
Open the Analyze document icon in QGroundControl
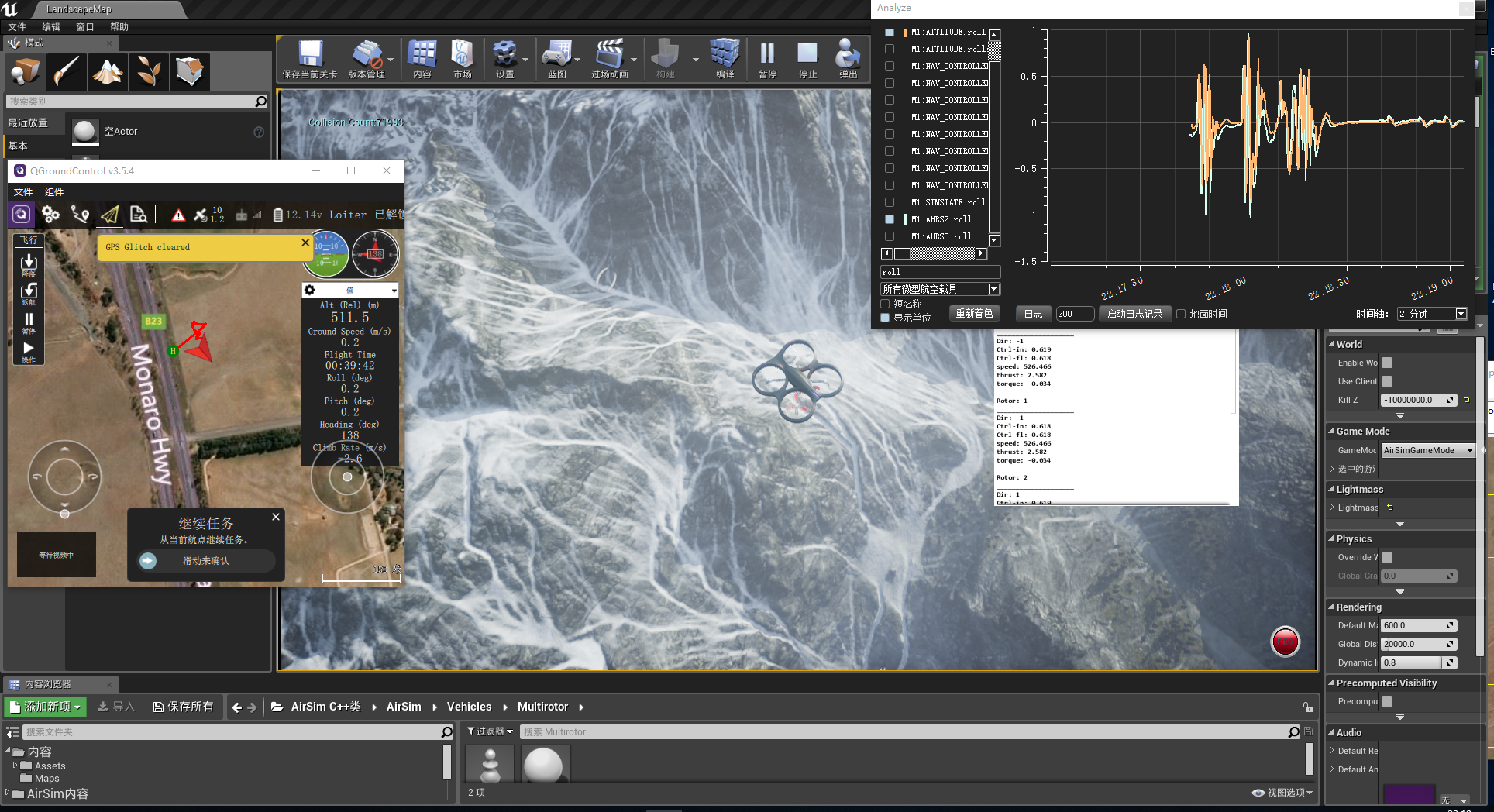click(x=139, y=215)
